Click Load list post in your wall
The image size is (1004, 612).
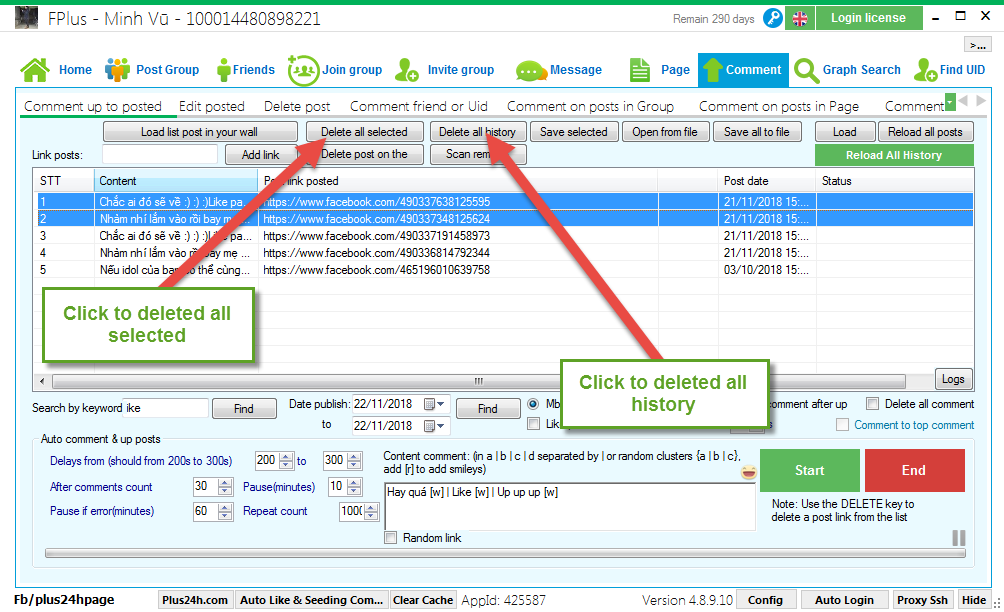point(200,132)
